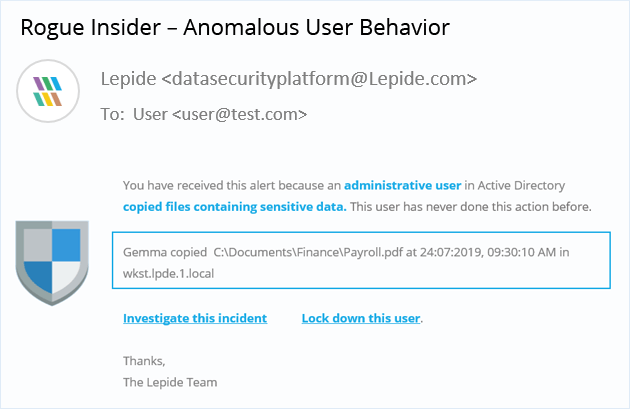Open the Investigate this incident link

point(195,318)
